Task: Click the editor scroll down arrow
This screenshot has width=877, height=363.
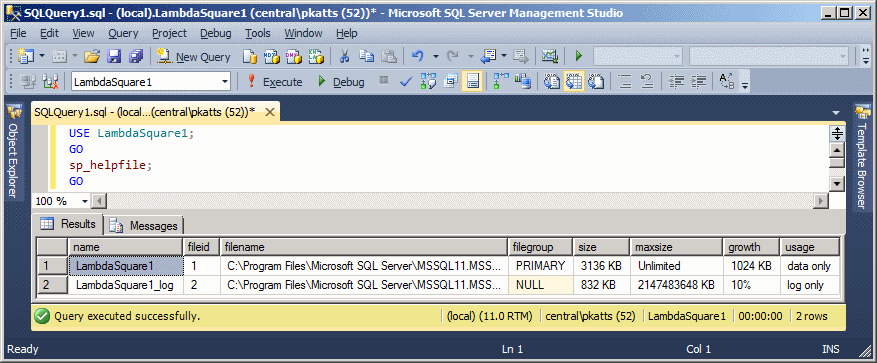Action: pos(837,184)
